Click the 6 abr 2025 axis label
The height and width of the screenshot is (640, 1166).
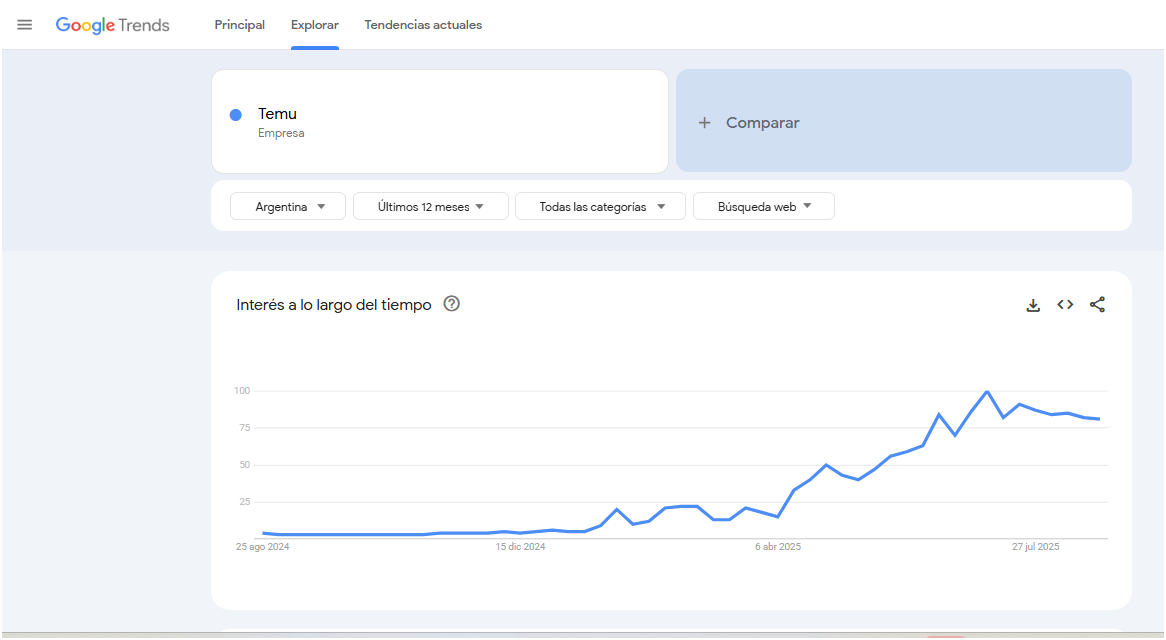(x=778, y=546)
